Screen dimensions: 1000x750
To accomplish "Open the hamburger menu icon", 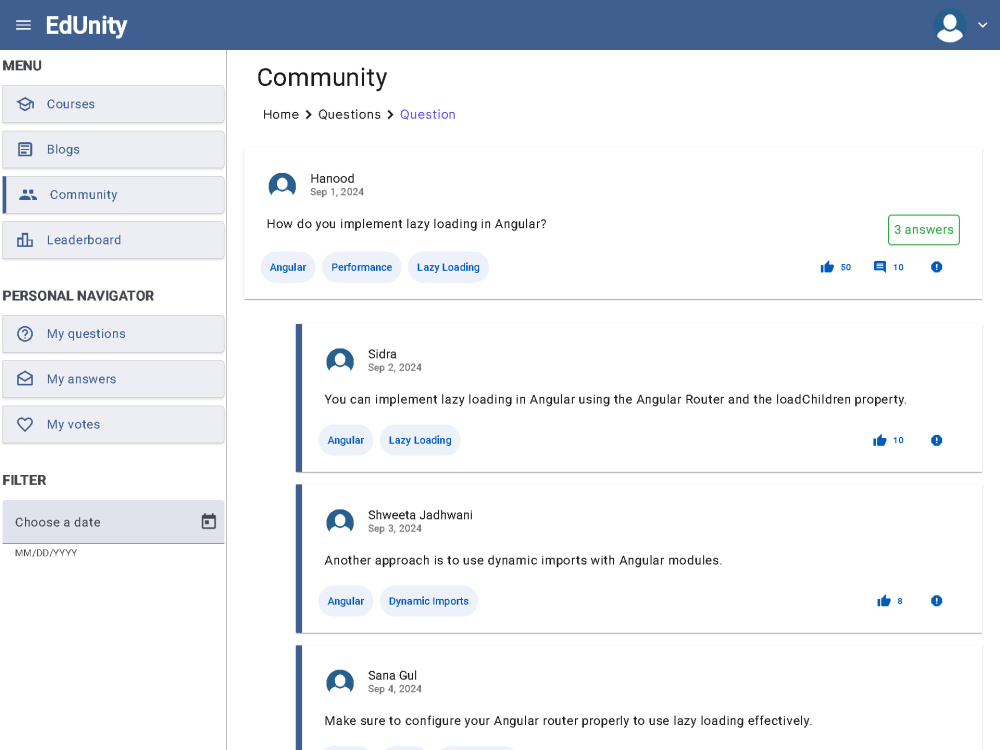I will click(23, 26).
